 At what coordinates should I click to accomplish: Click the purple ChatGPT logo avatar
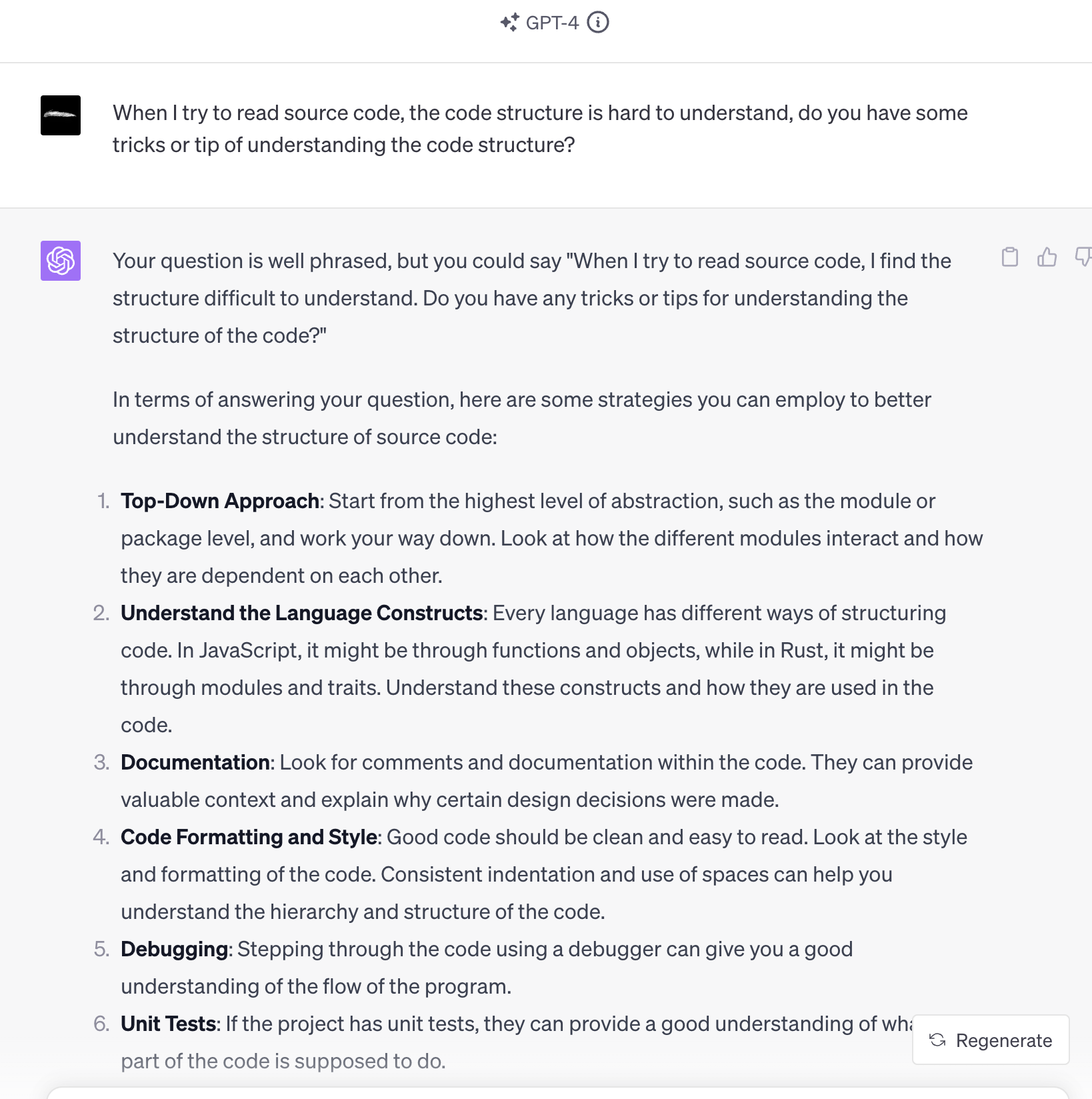pyautogui.click(x=61, y=261)
